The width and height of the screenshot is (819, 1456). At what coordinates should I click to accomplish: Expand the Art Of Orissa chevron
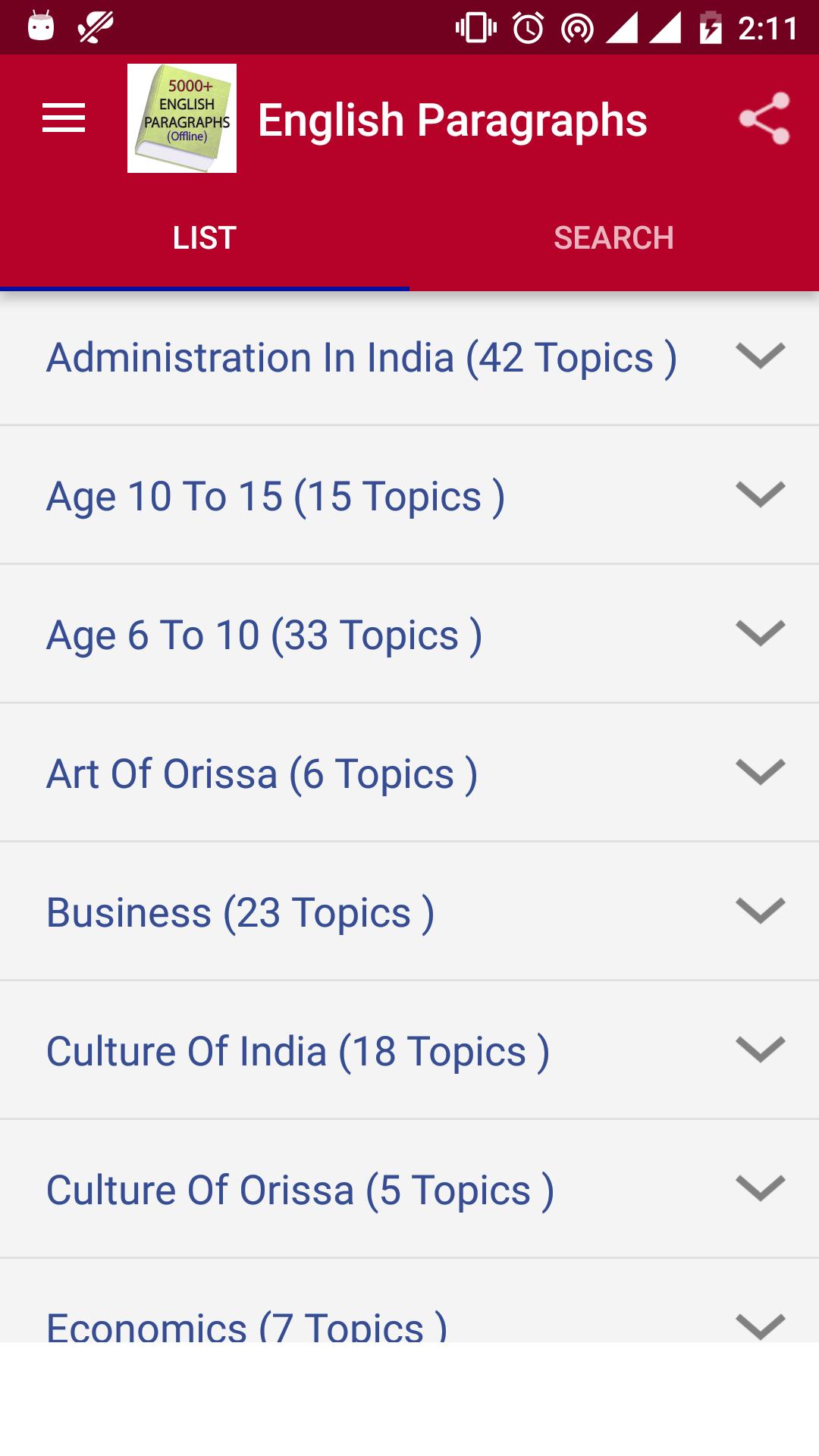(x=761, y=772)
